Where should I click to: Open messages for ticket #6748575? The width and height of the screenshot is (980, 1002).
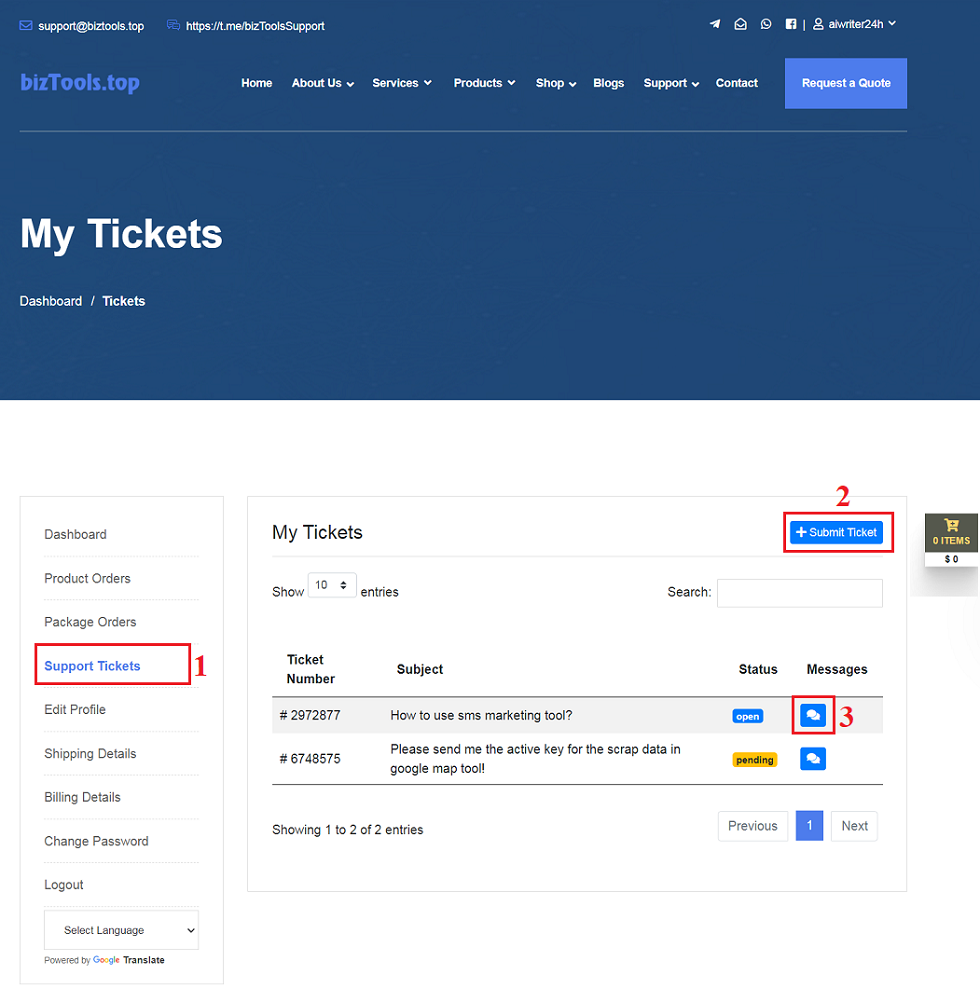click(813, 759)
